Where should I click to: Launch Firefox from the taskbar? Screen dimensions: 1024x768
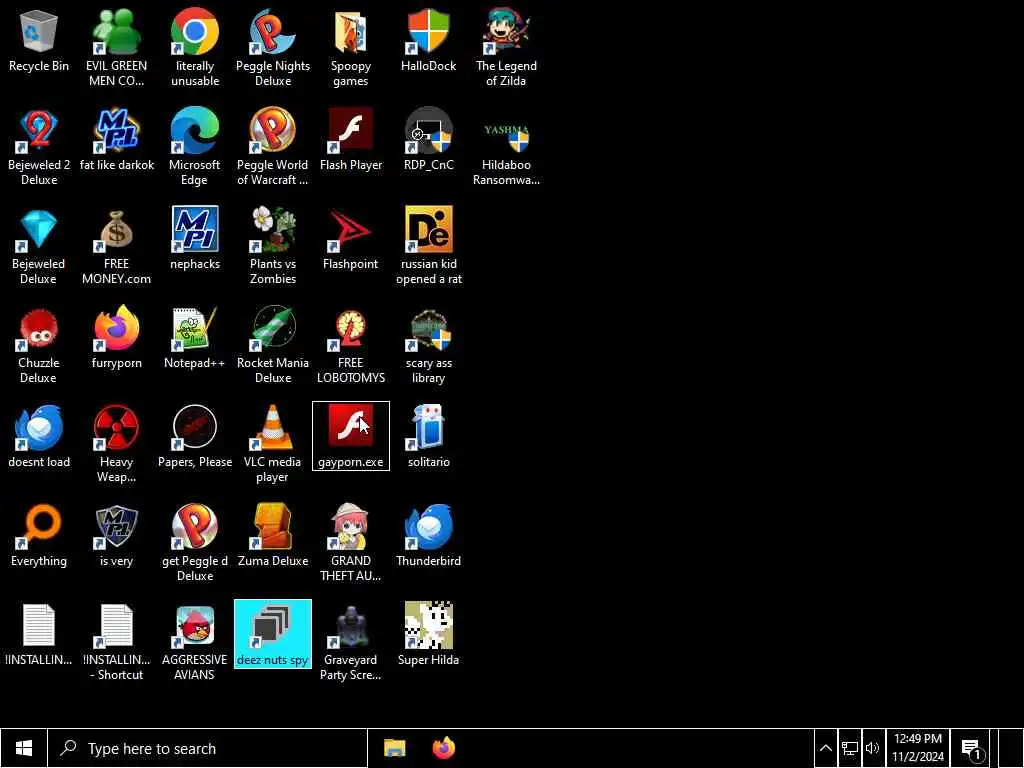[x=444, y=748]
